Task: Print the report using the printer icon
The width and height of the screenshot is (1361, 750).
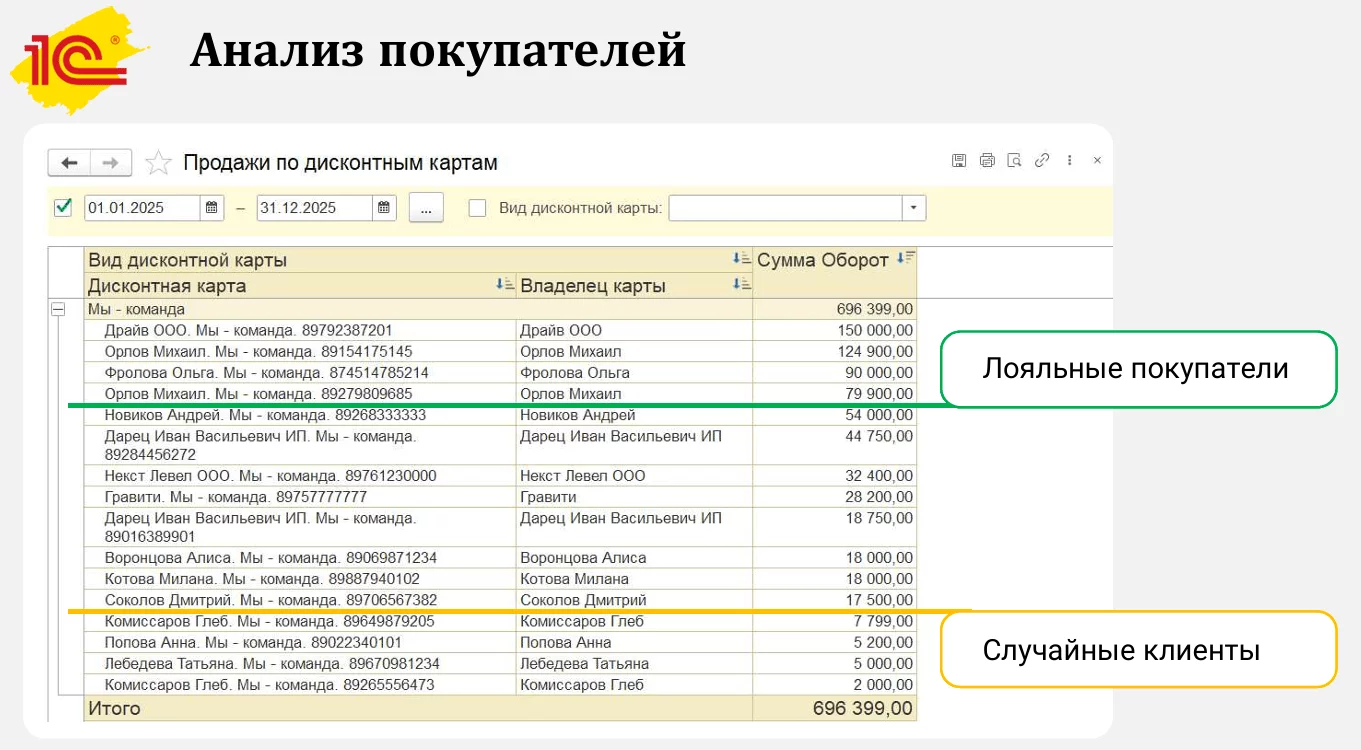Action: 987,160
